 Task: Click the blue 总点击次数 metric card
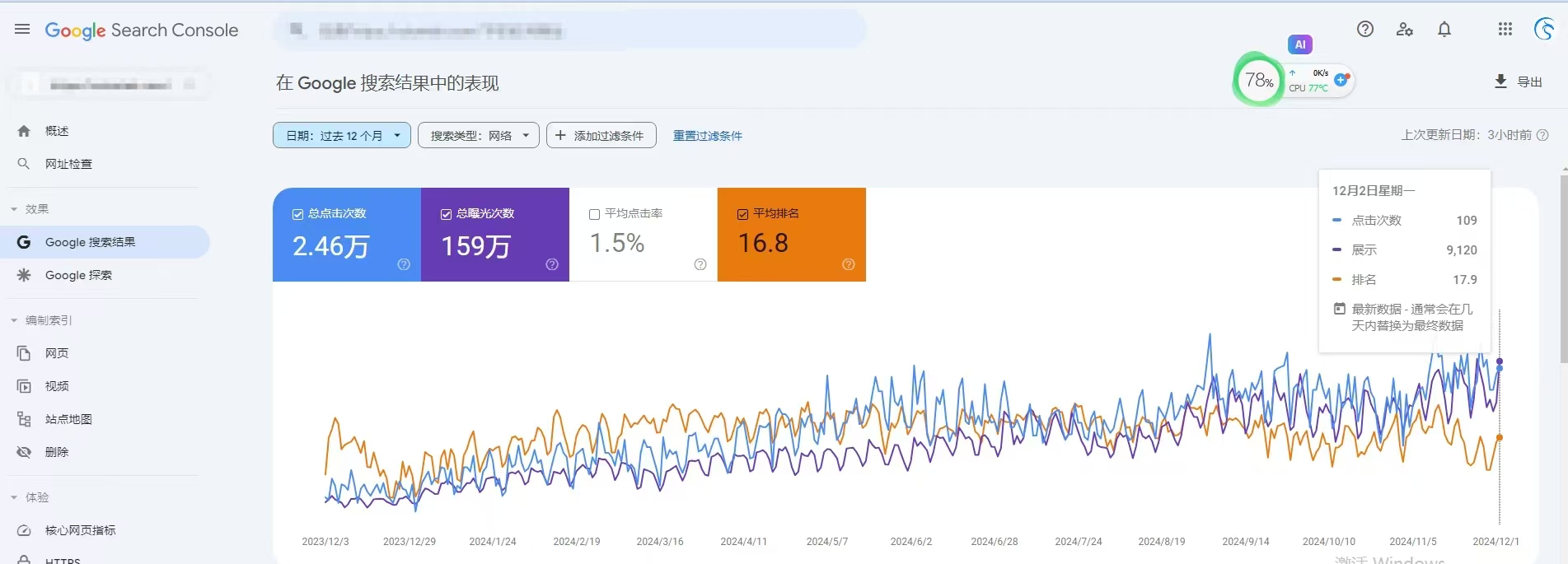(x=347, y=235)
